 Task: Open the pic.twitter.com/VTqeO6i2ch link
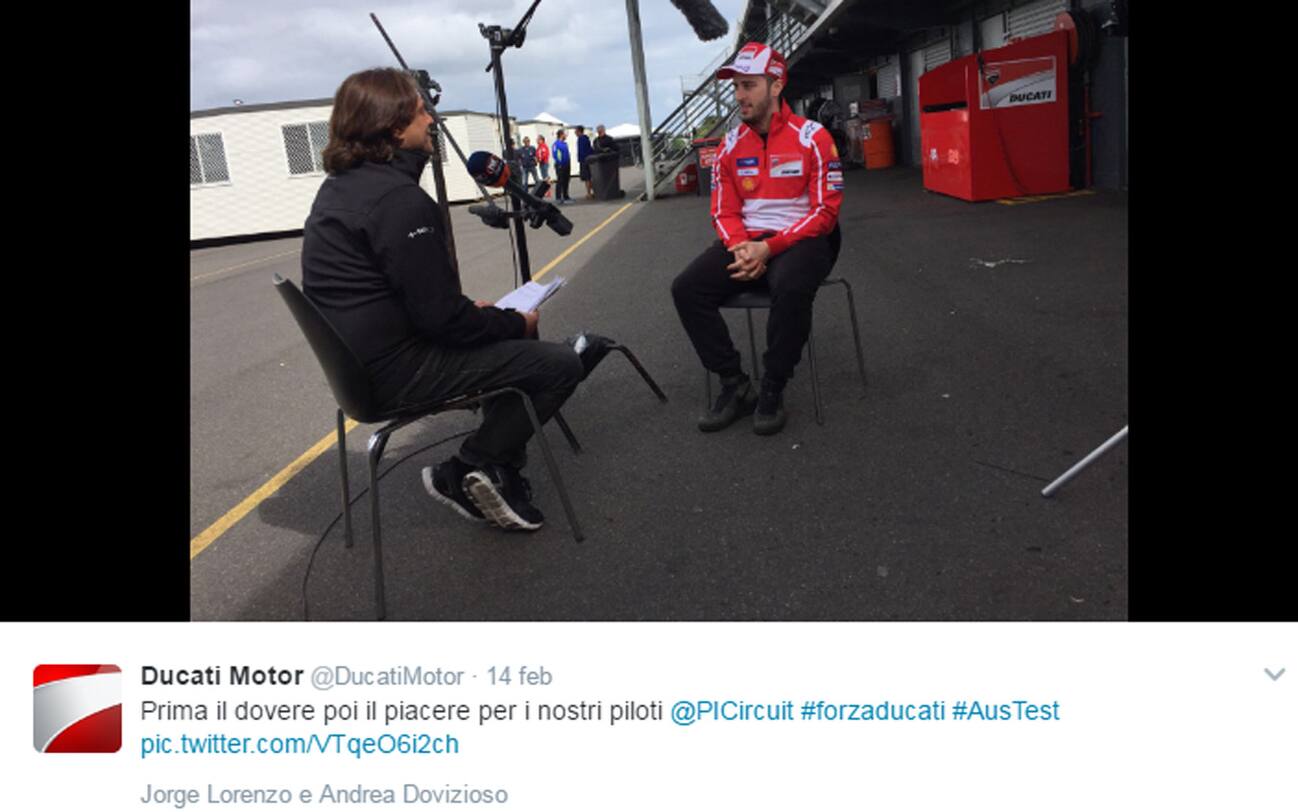point(300,744)
